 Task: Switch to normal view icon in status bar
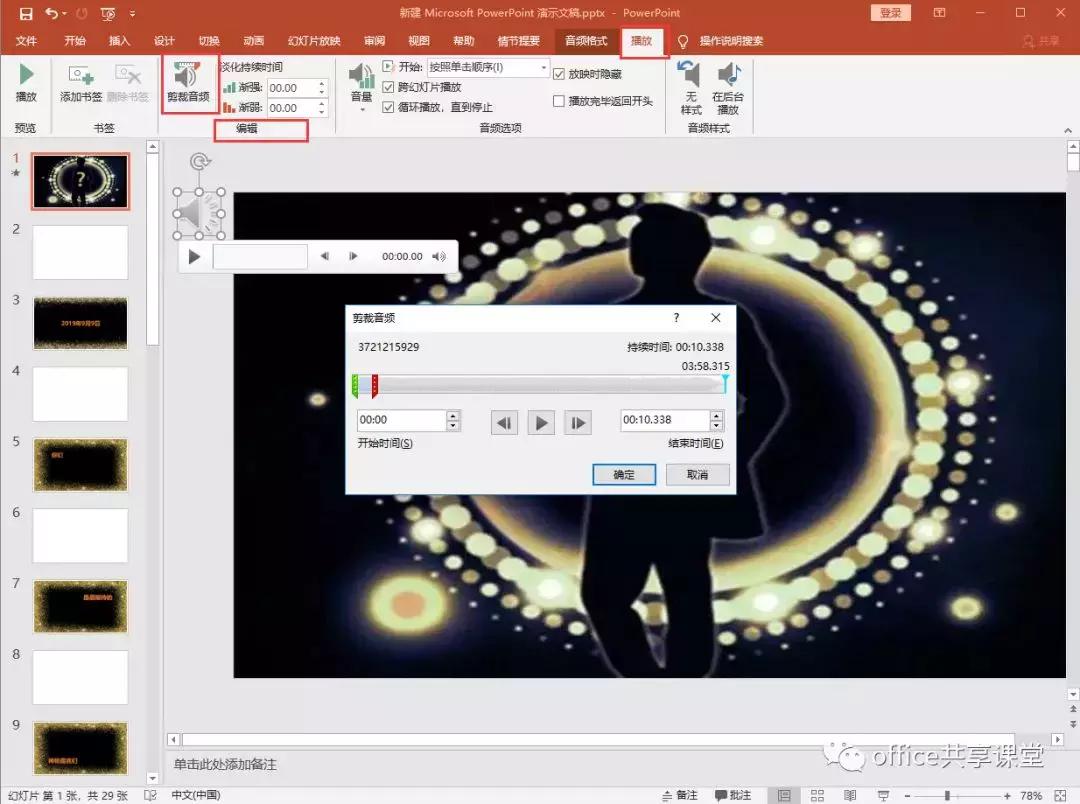[784, 796]
